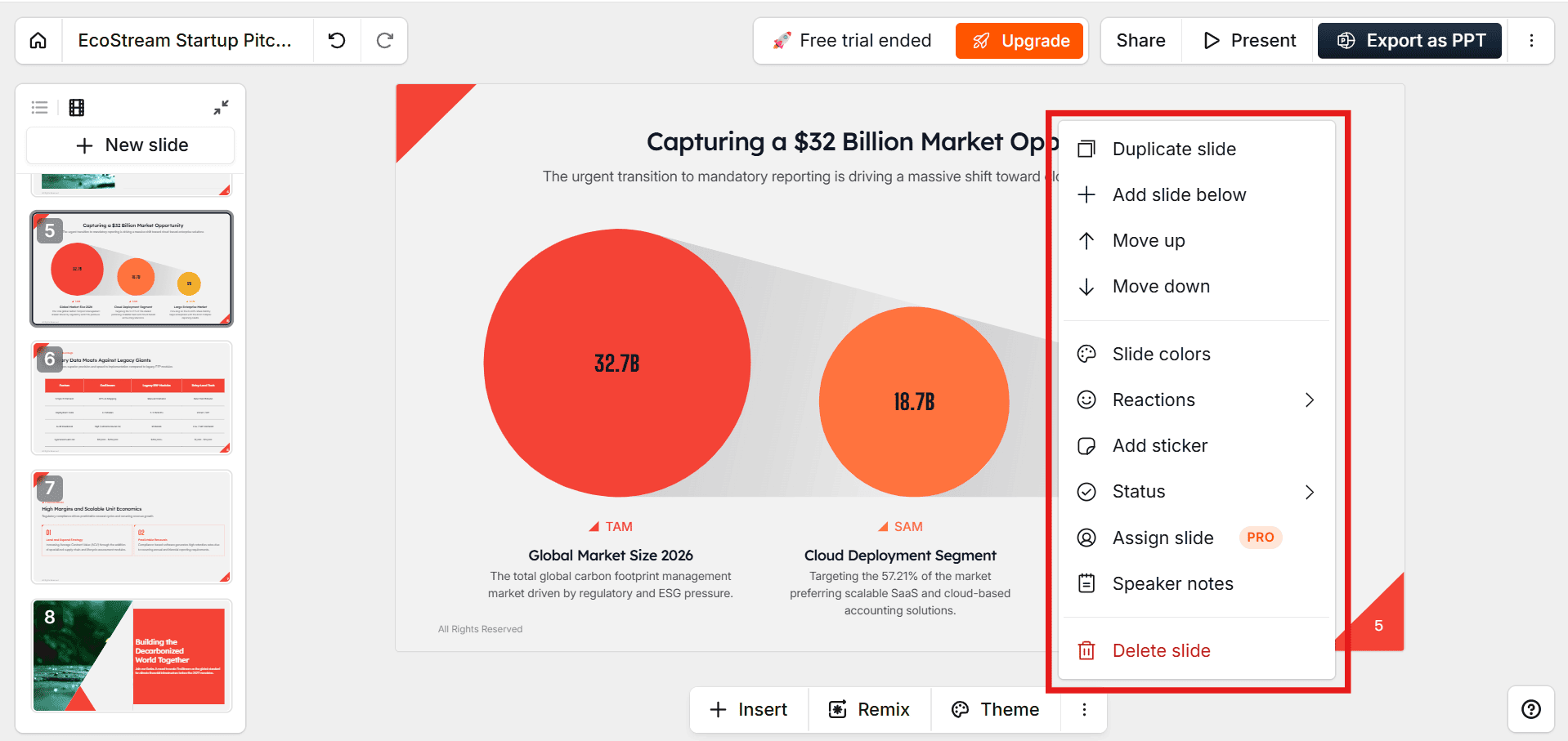The height and width of the screenshot is (741, 1568).
Task: Open Speaker notes from menu
Action: click(x=1197, y=583)
